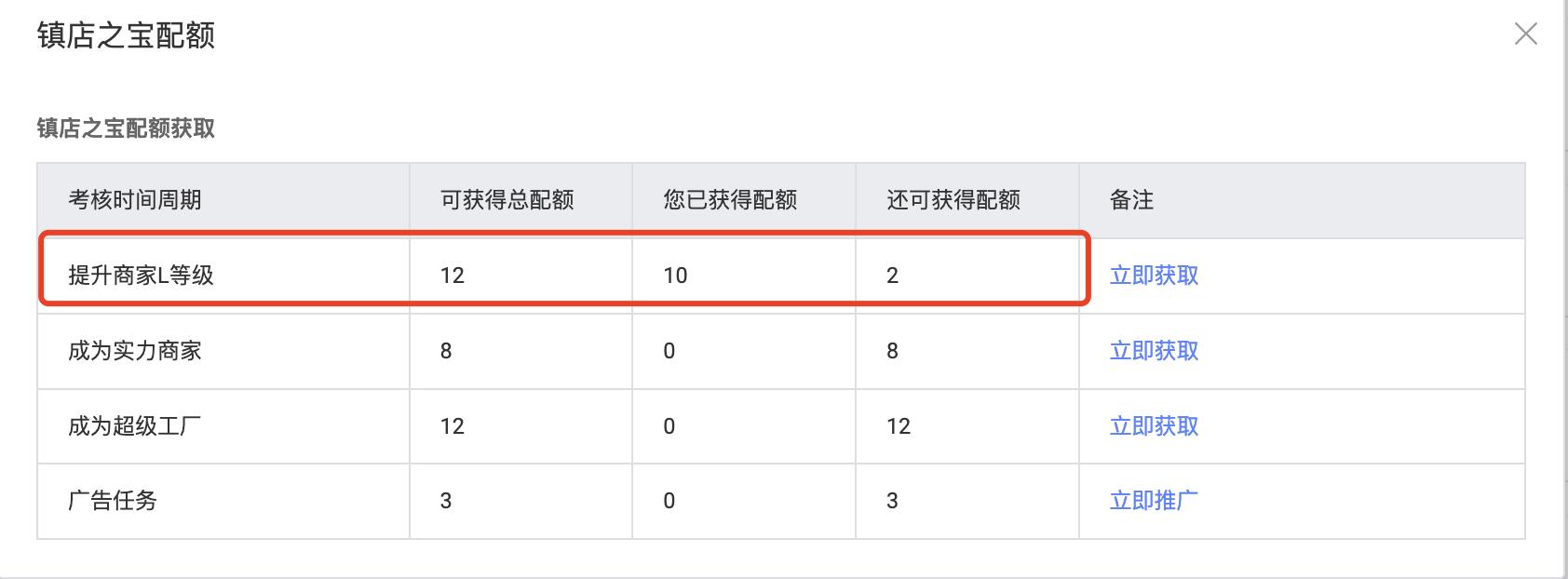Select the 成为实力商家 row label
Image resolution: width=1568 pixels, height=579 pixels.
[135, 351]
